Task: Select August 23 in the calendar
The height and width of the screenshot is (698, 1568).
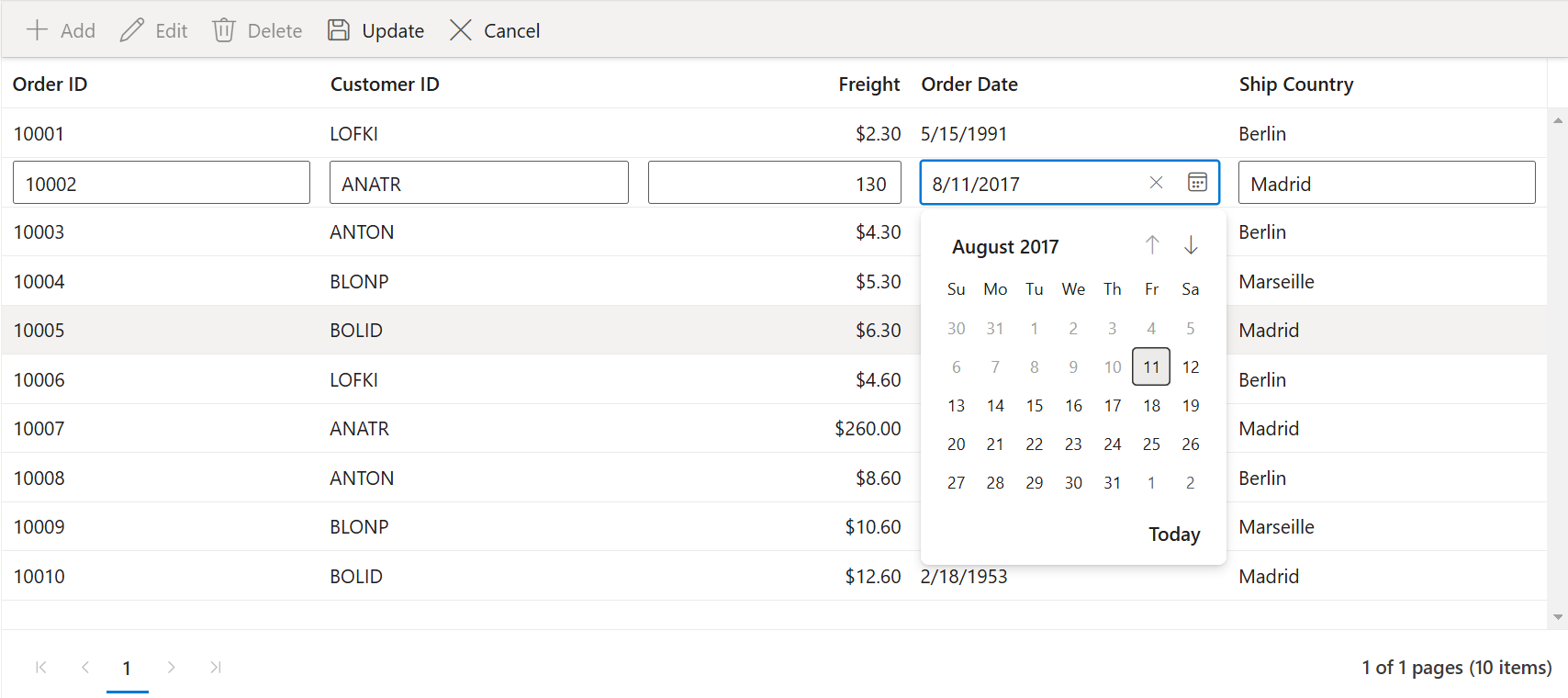Action: pyautogui.click(x=1073, y=444)
